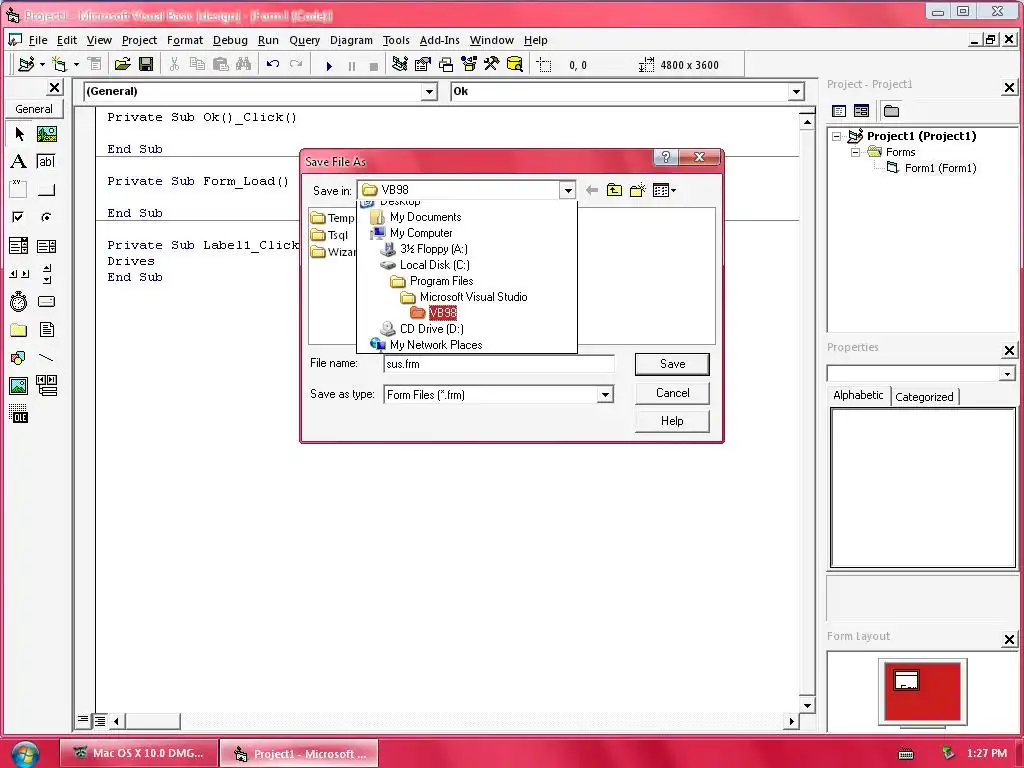
Task: Select the Image control tool
Action: [19, 386]
